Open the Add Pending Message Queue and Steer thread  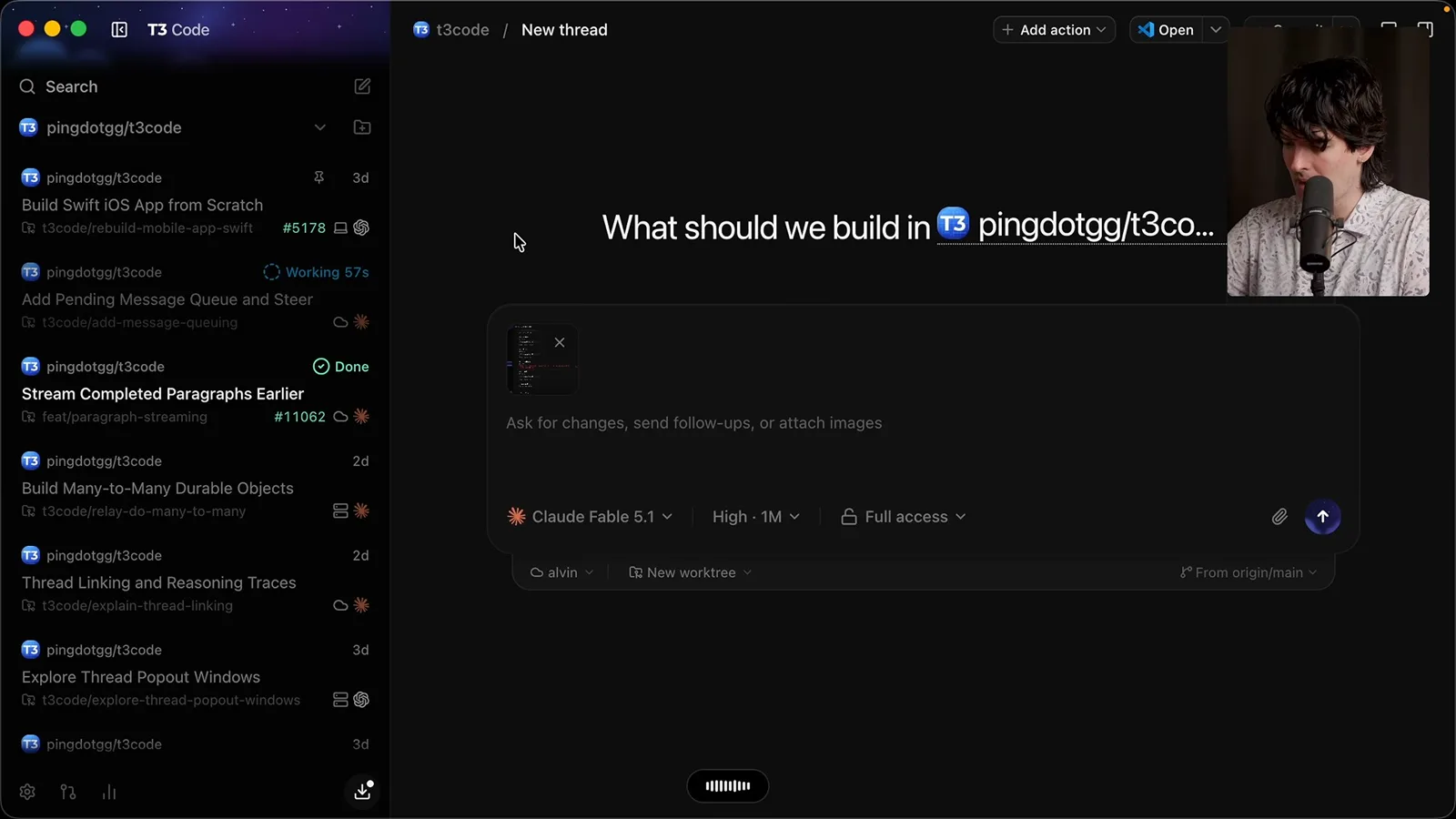[x=196, y=297]
